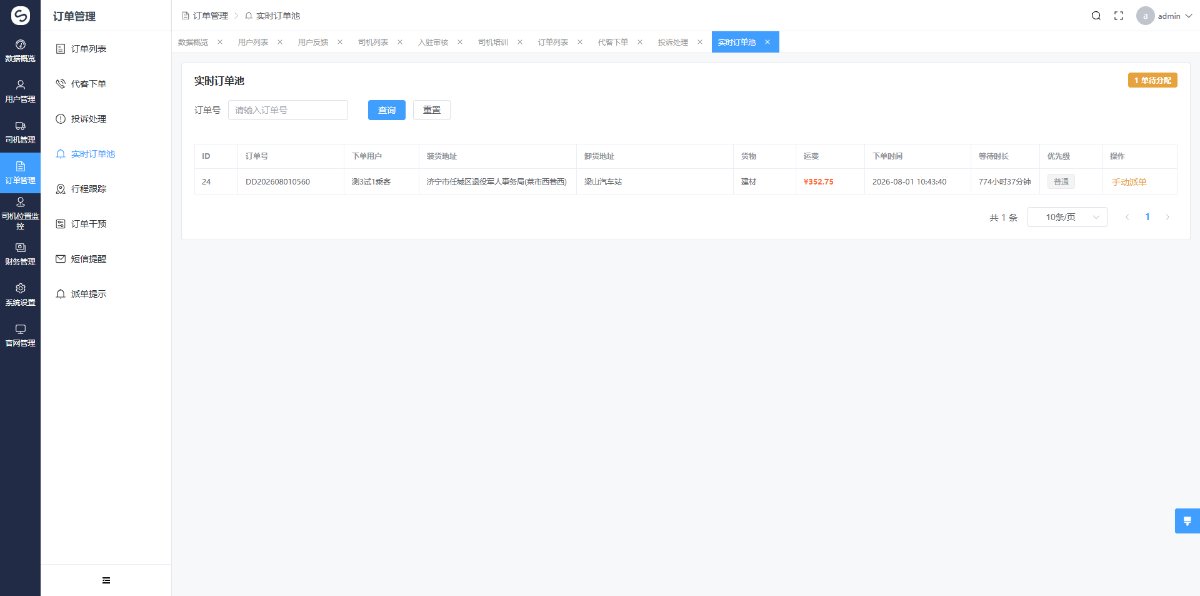The width and height of the screenshot is (1200, 596).
Task: Click the orange 1 单待分配 badge
Action: click(1152, 80)
